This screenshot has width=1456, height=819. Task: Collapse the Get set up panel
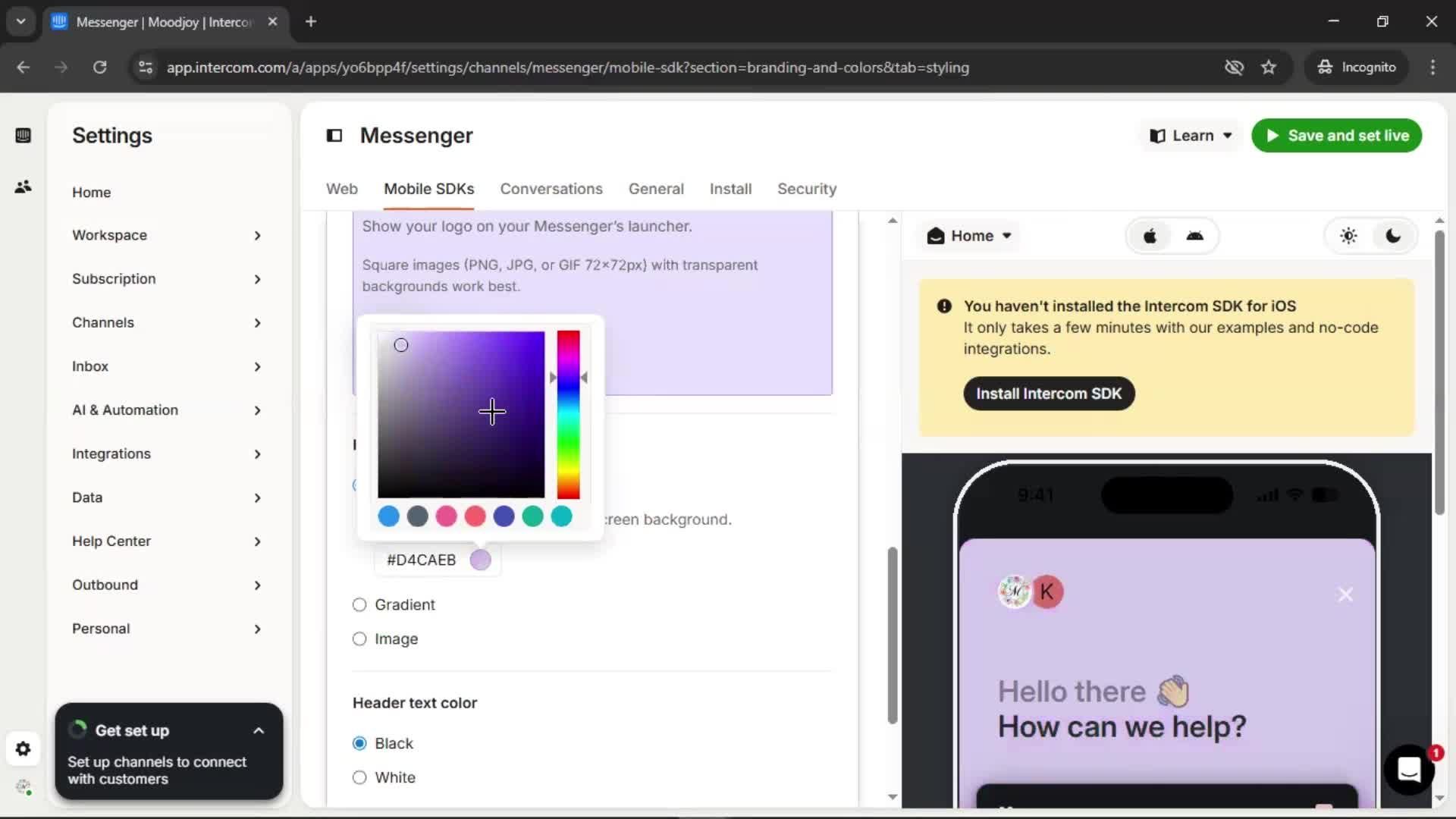259,731
